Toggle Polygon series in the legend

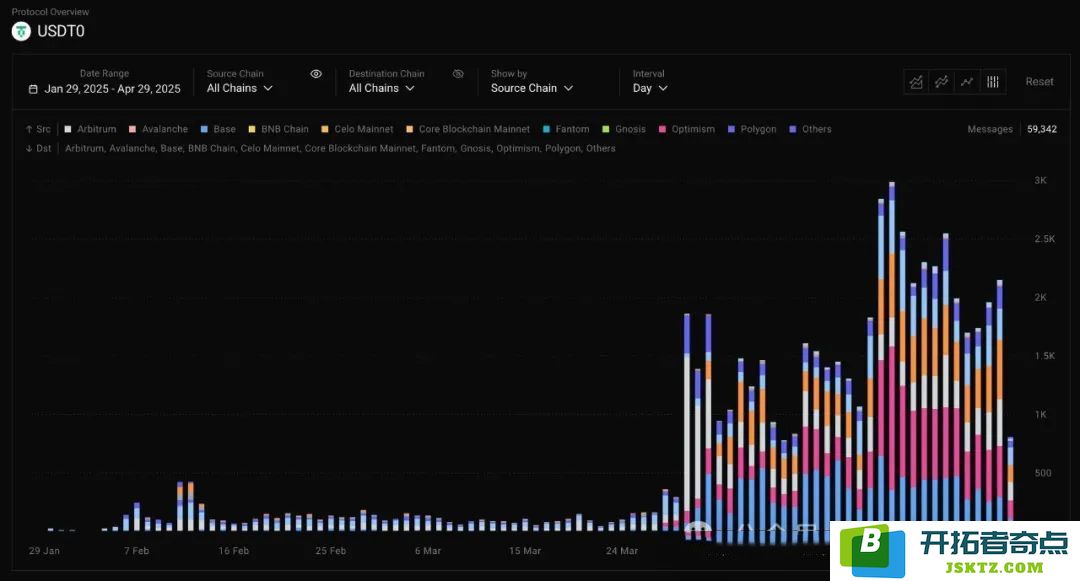coord(752,129)
